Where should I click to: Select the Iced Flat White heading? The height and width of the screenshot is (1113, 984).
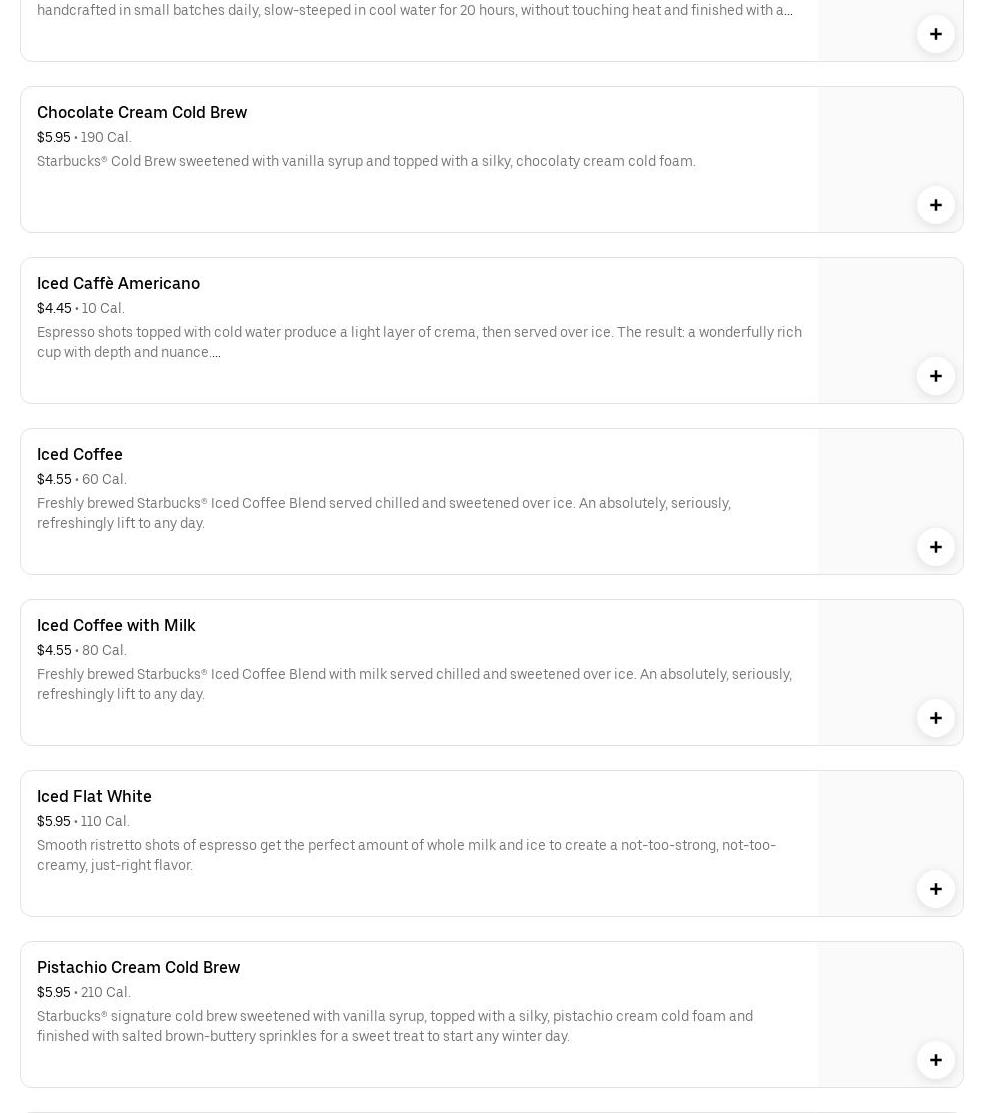tap(94, 796)
